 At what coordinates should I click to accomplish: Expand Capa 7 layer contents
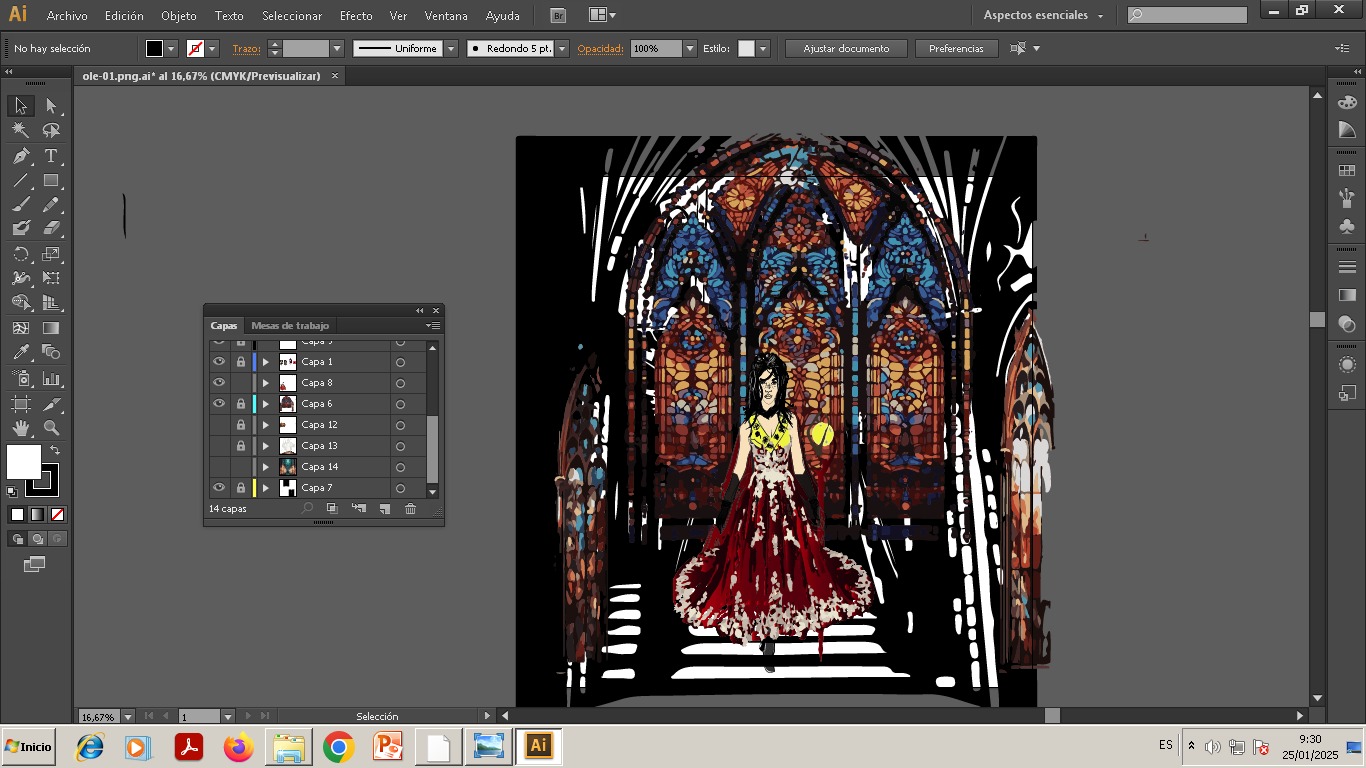click(x=266, y=488)
